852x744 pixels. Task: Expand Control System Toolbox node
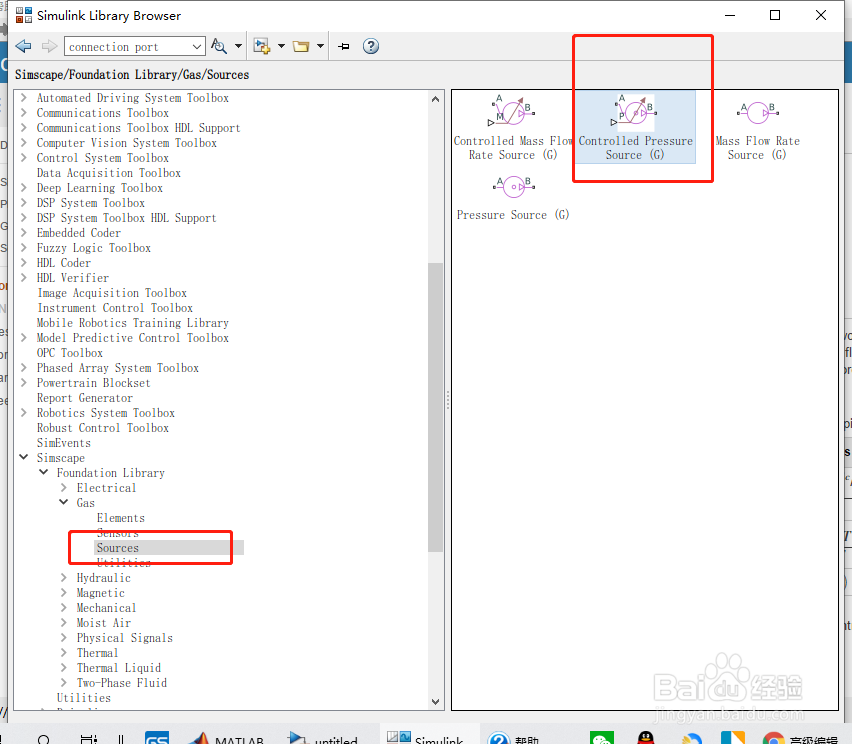(23, 158)
